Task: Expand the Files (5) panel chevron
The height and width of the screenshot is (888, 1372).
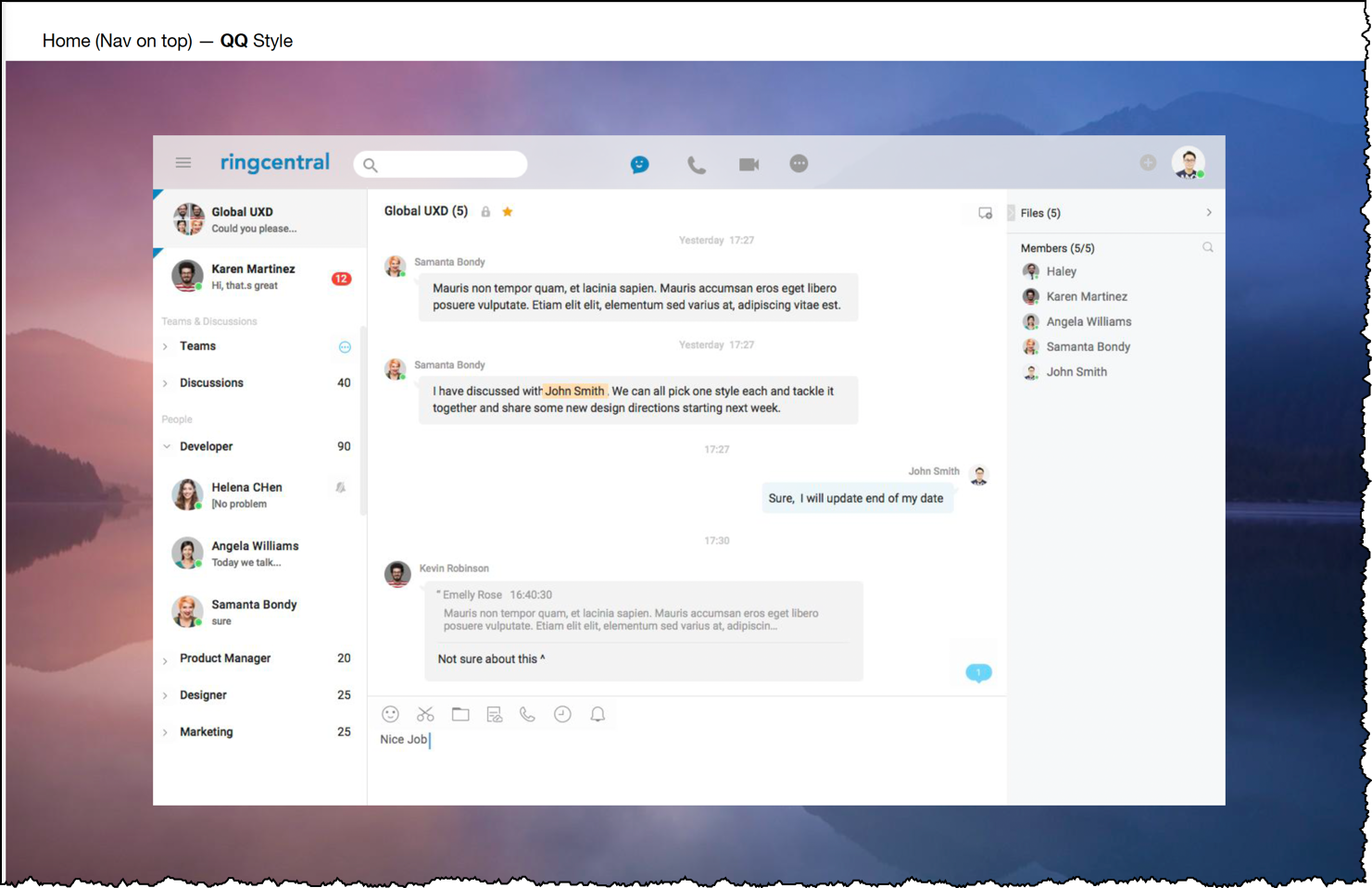Action: [x=1209, y=213]
